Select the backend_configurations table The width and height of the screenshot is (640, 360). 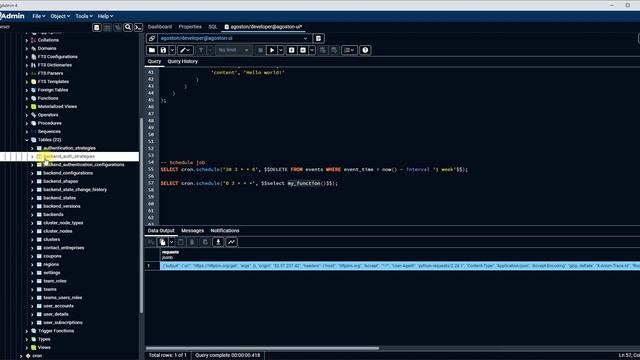pyautogui.click(x=68, y=173)
